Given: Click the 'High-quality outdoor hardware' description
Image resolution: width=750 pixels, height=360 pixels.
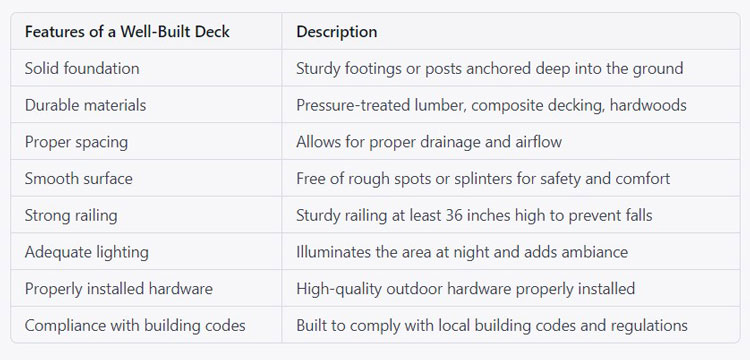Looking at the screenshot, I should pyautogui.click(x=466, y=289).
